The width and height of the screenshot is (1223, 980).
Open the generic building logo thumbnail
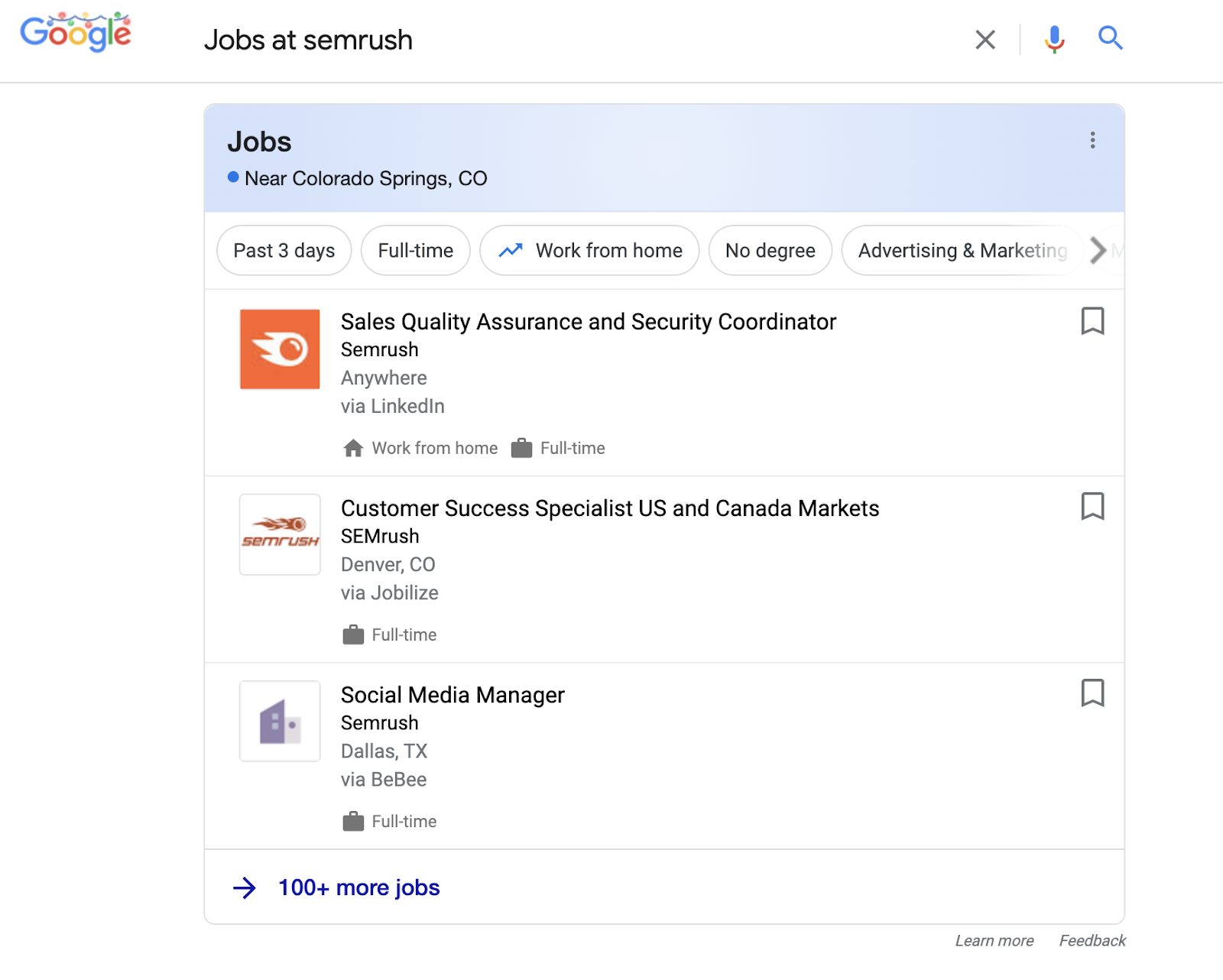pos(280,721)
